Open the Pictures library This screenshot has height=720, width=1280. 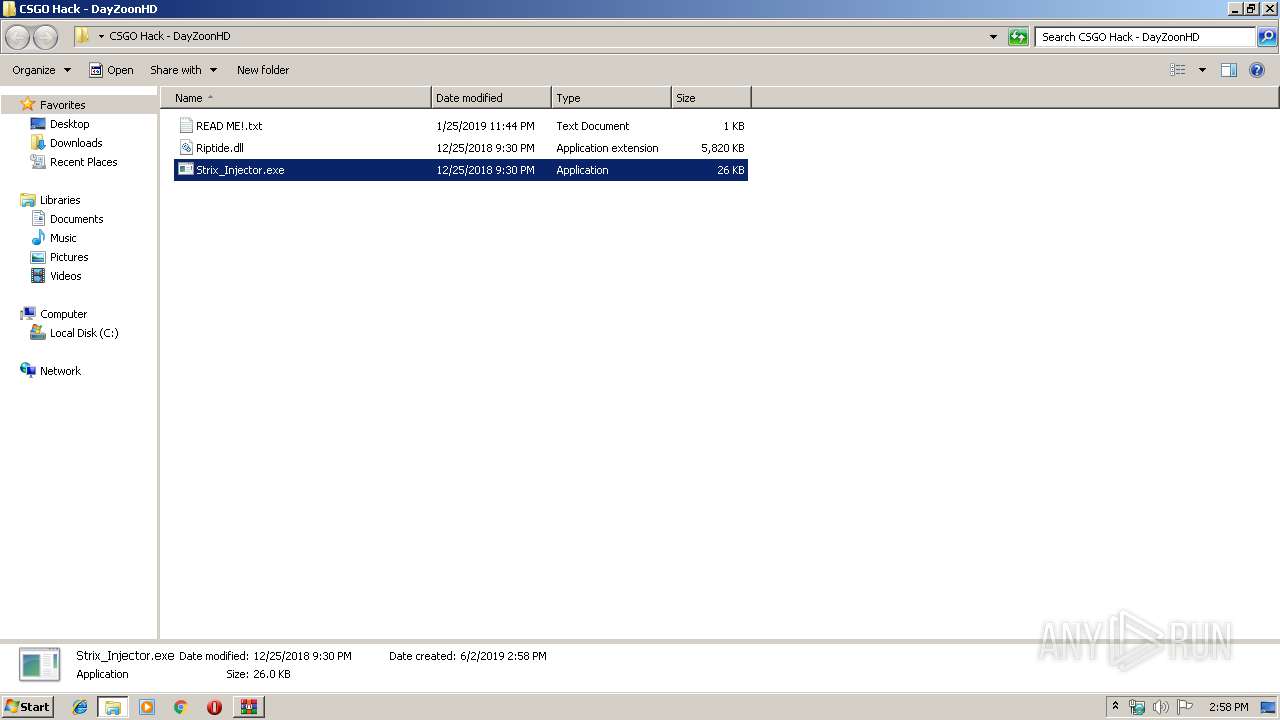(x=69, y=257)
